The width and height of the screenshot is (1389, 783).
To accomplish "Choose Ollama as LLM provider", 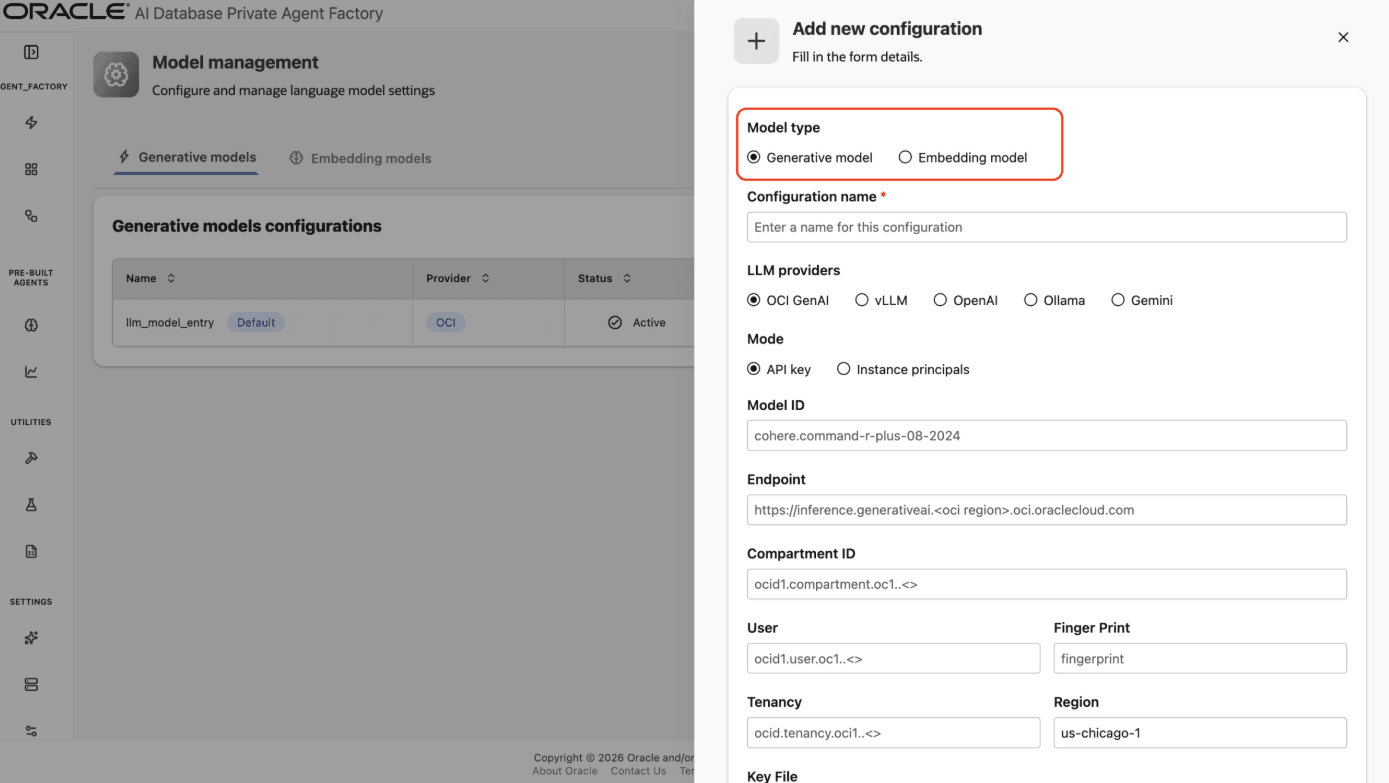I will pyautogui.click(x=1031, y=300).
